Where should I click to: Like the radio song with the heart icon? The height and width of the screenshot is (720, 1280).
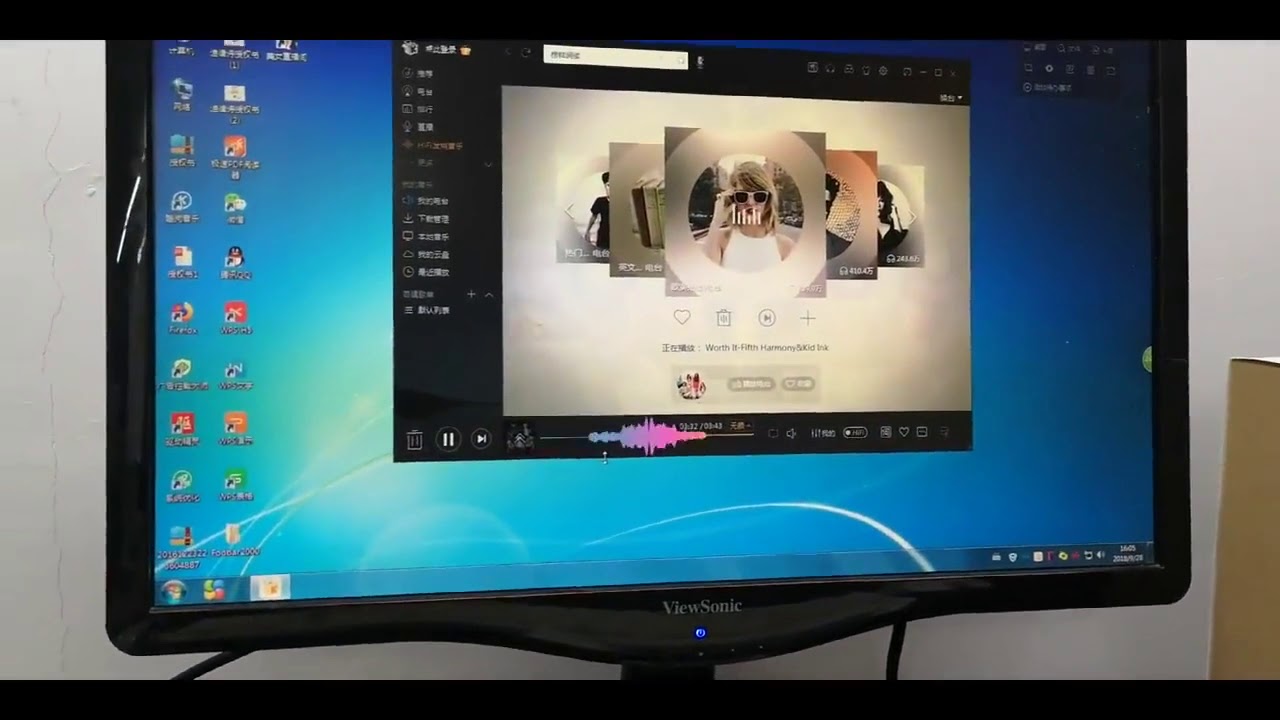coord(681,317)
